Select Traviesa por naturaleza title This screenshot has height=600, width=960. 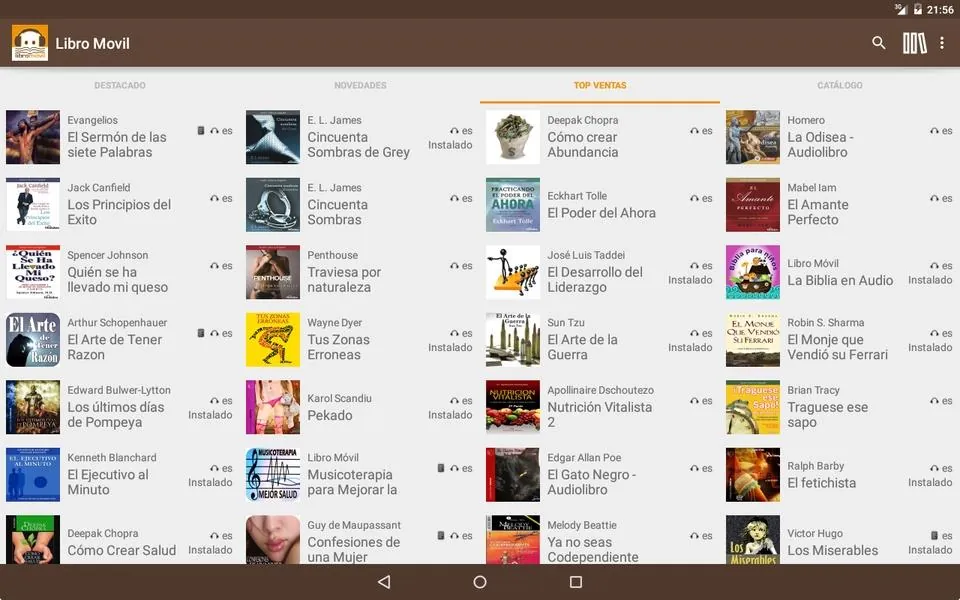coord(344,279)
